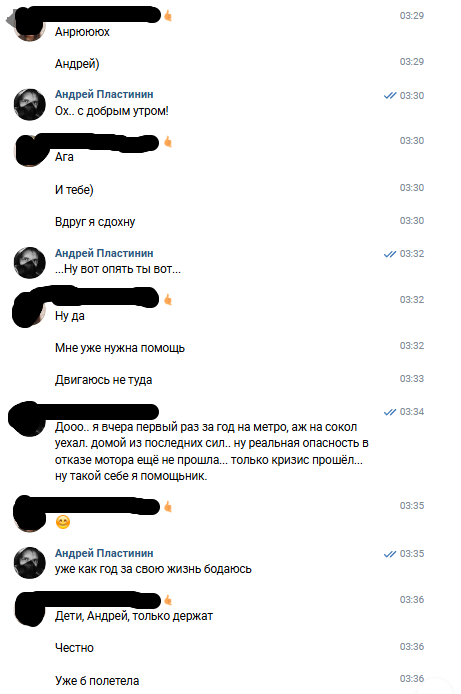Select the message "Мне уже нужна помощь"
Screen dimensions: 461x694
click(x=120, y=348)
